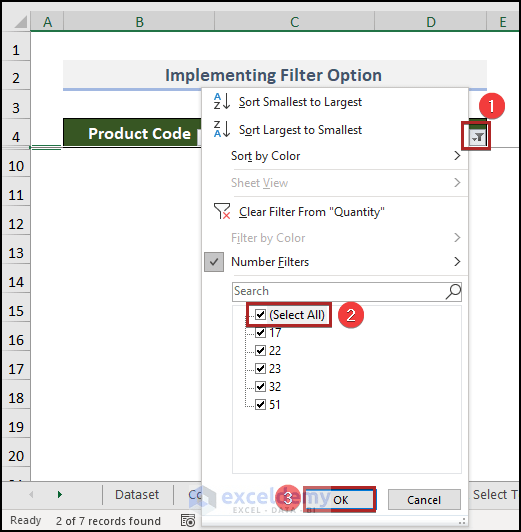This screenshot has width=521, height=532.
Task: Uncheck the 23 value checkbox
Action: pos(260,368)
